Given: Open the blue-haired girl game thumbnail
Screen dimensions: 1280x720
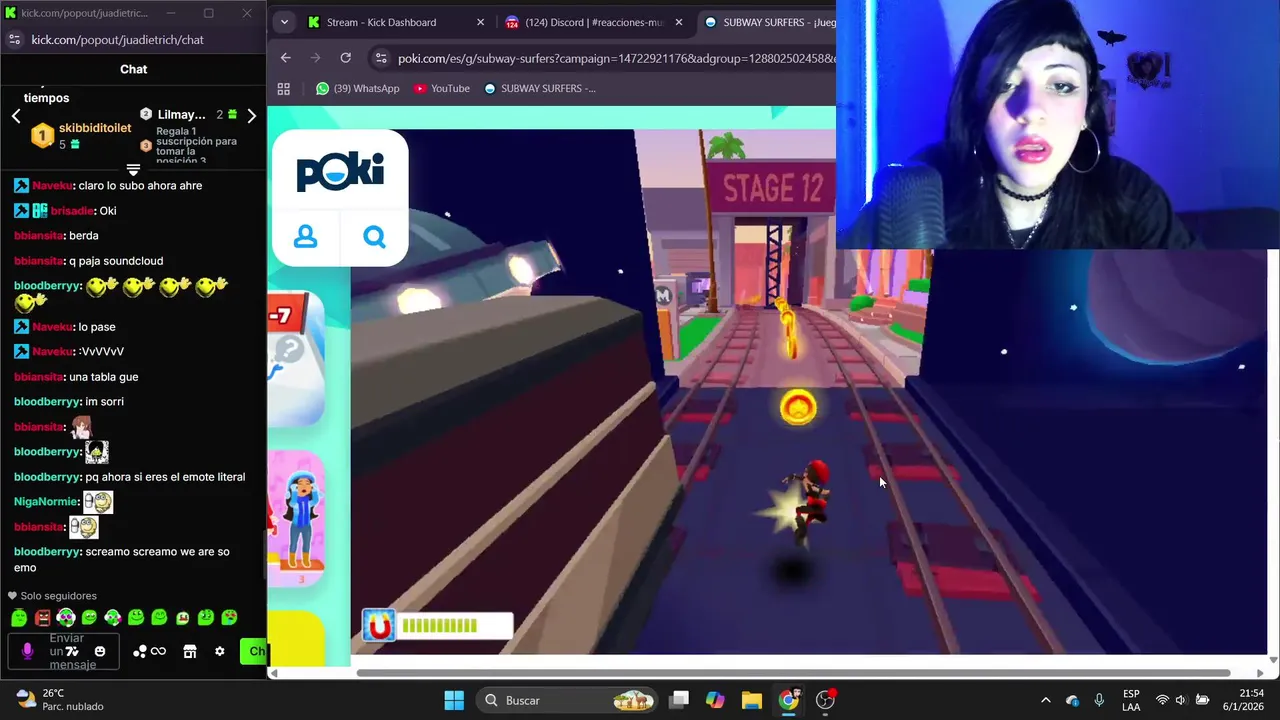Looking at the screenshot, I should 297,518.
